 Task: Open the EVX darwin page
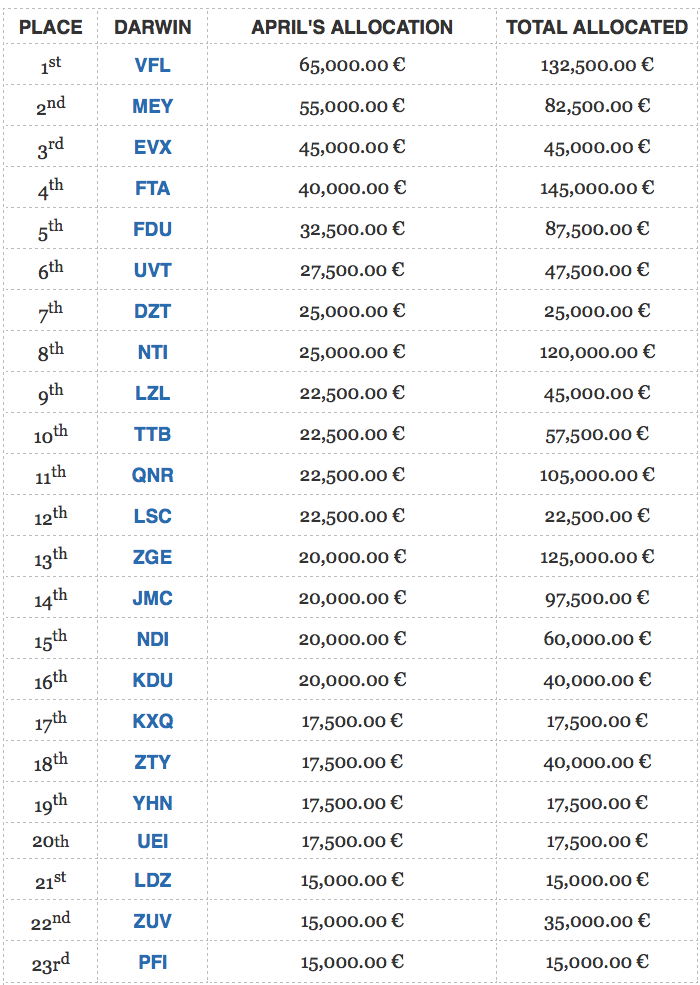click(152, 148)
